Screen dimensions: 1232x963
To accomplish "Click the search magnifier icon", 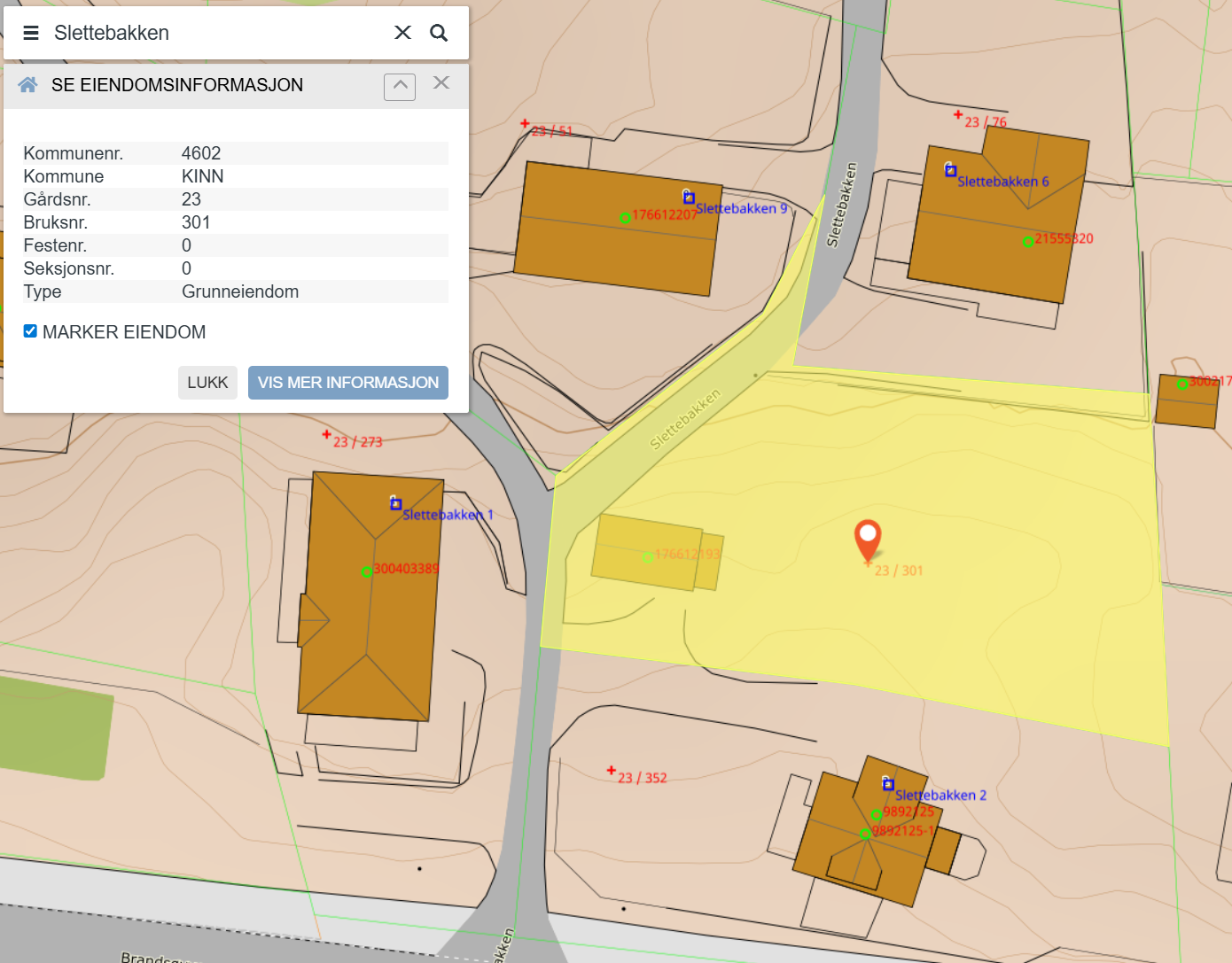I will [439, 33].
